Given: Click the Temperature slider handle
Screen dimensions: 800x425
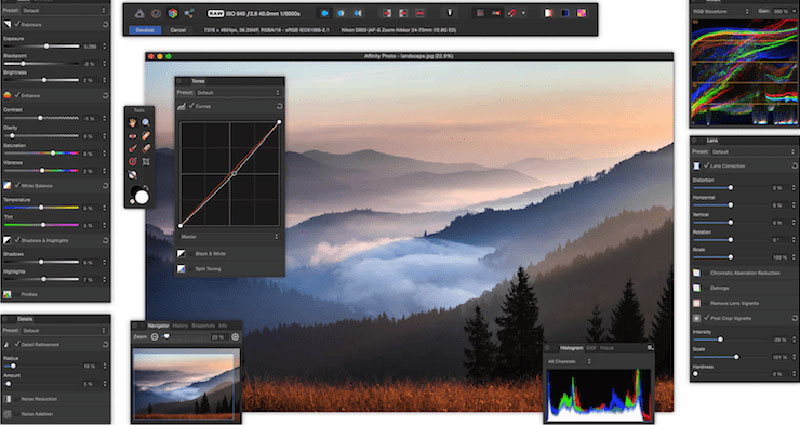Looking at the screenshot, I should (x=41, y=208).
